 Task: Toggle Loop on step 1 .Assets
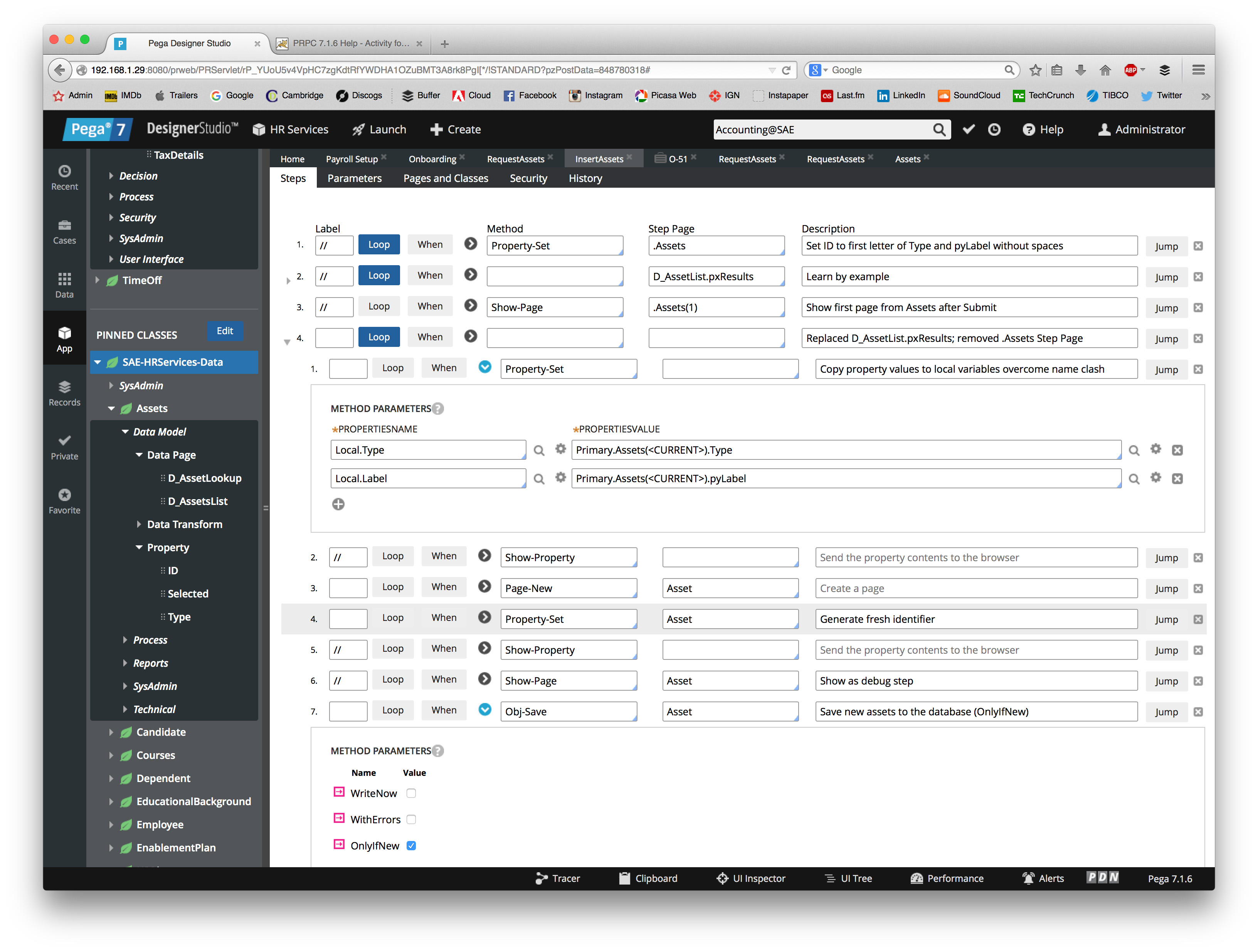pos(379,244)
